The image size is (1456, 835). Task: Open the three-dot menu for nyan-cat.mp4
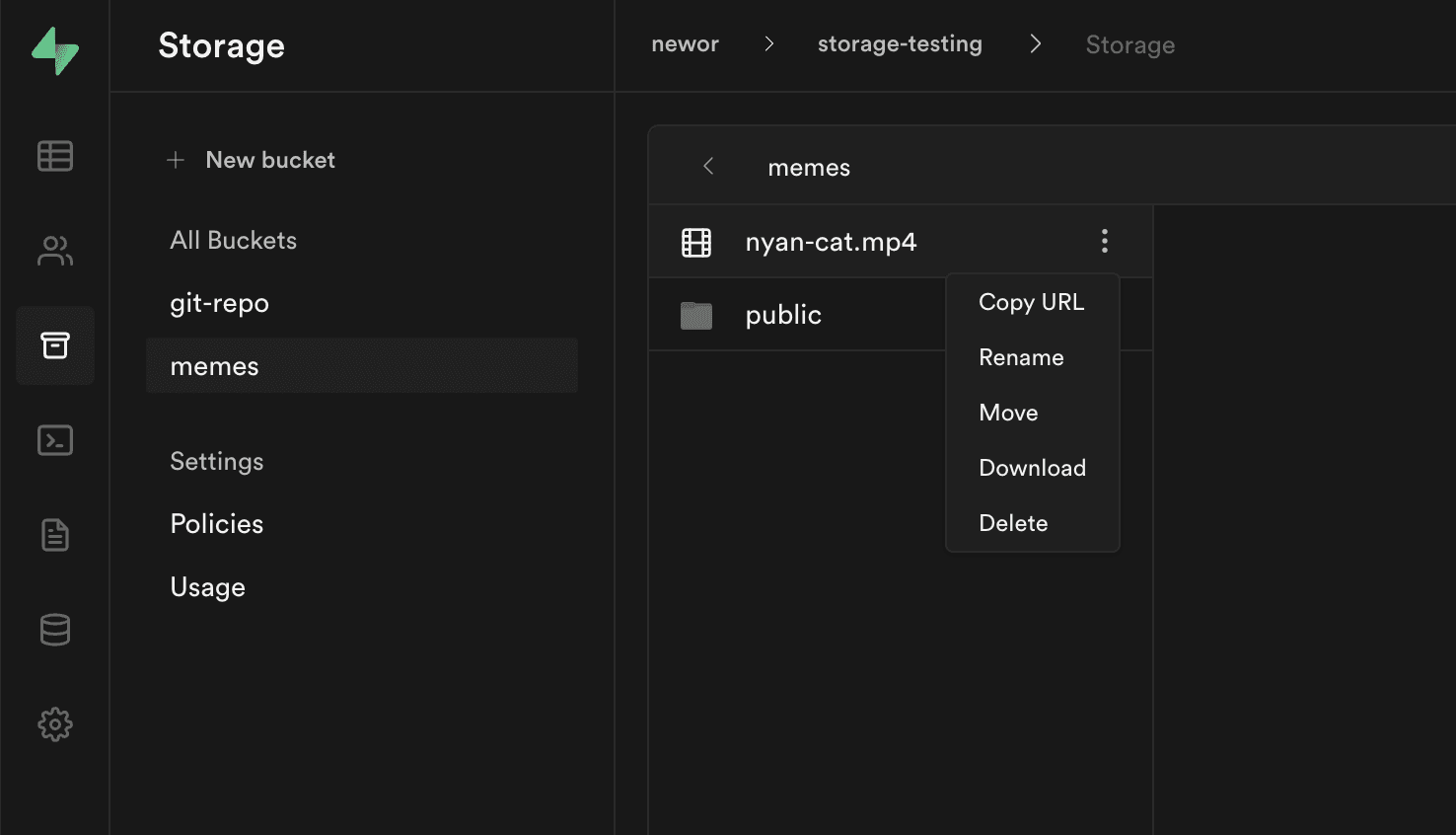pyautogui.click(x=1104, y=241)
